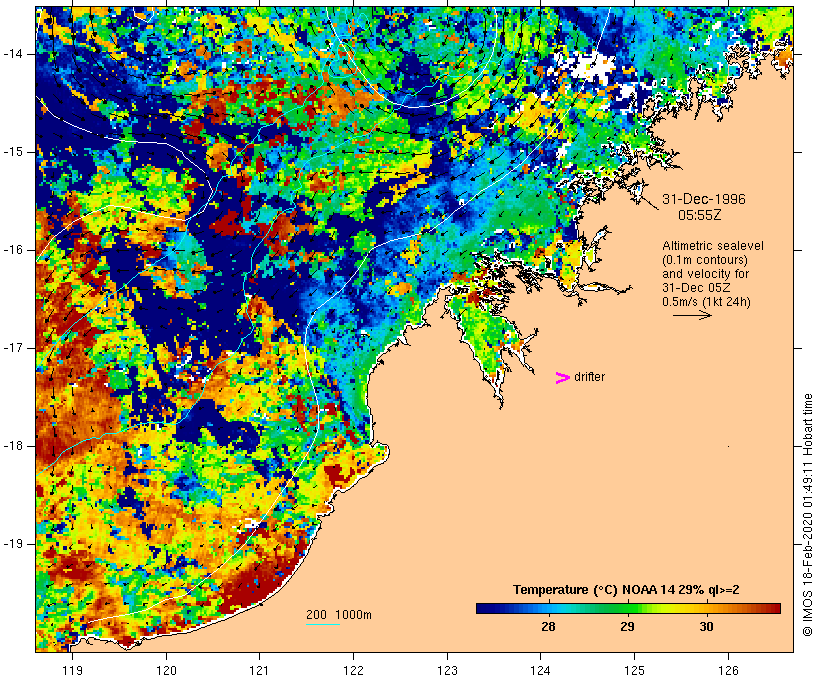Click the longitude label 121
This screenshot has width=820, height=680.
[x=259, y=670]
